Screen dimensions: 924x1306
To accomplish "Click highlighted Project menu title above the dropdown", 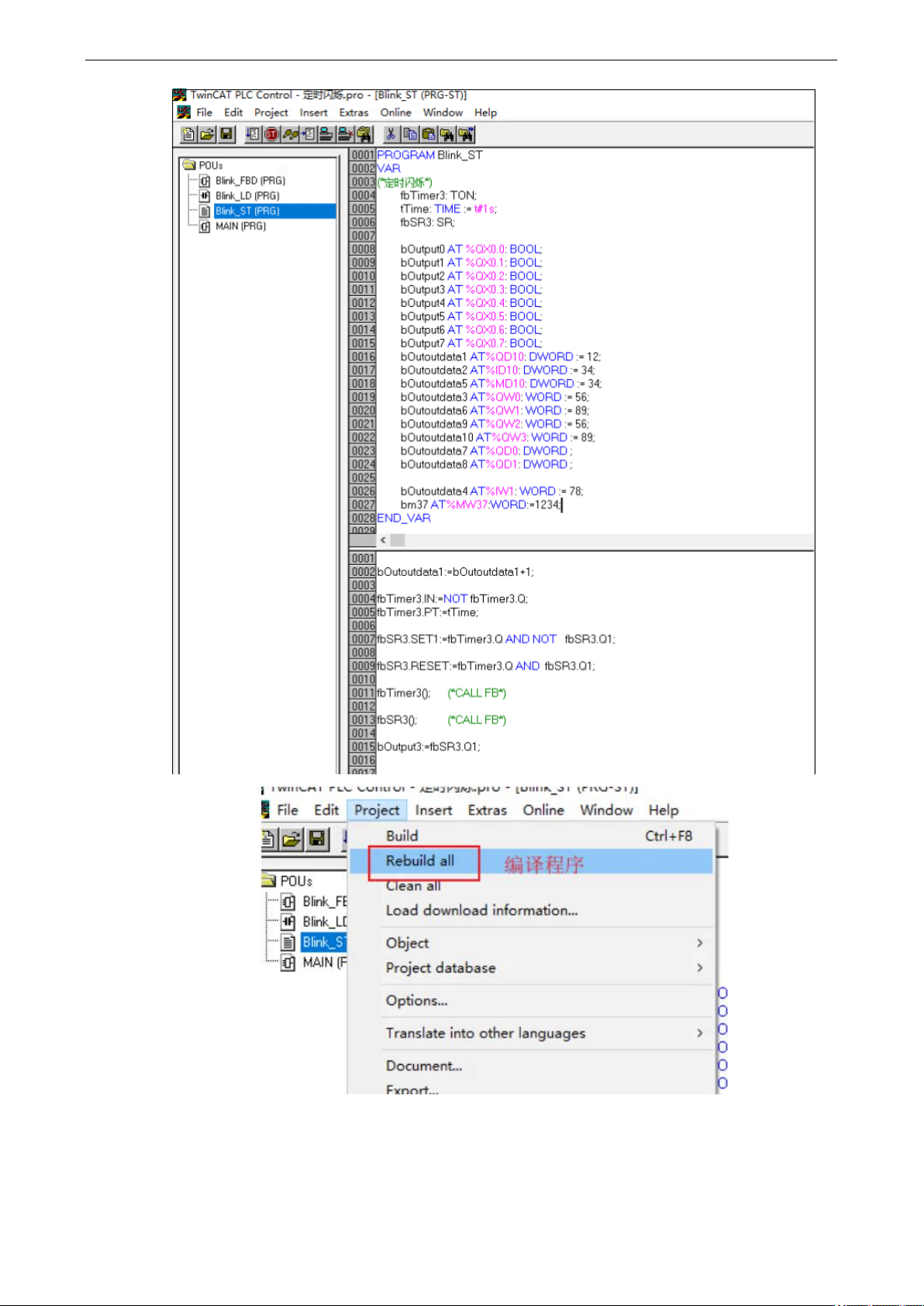I will tap(377, 810).
